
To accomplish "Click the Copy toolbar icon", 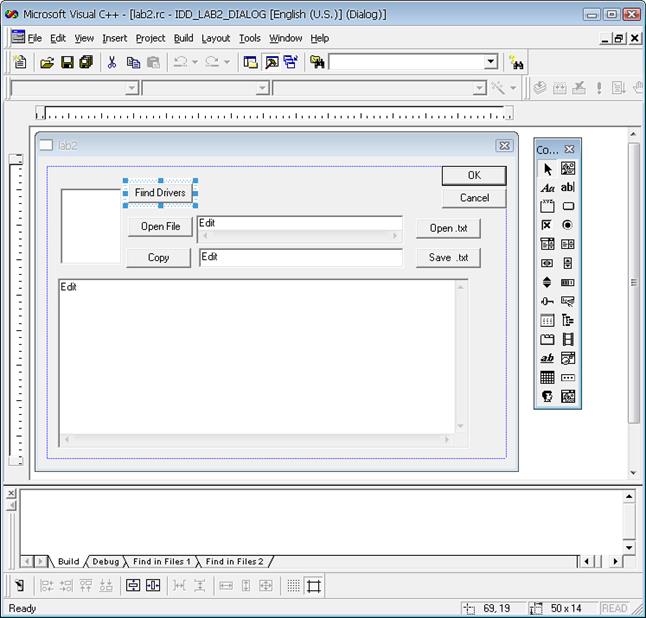I will [133, 62].
